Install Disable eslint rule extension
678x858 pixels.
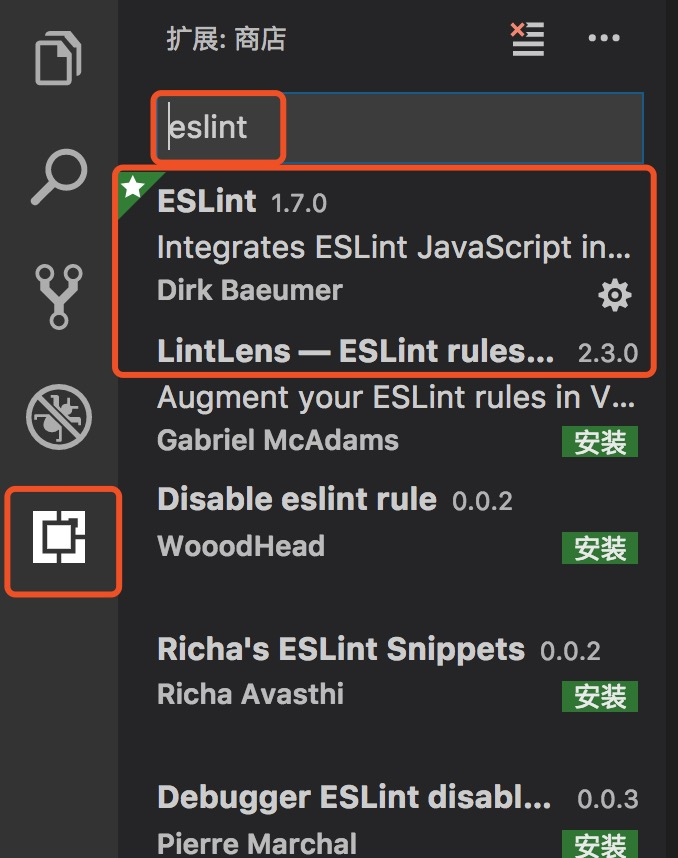(600, 547)
